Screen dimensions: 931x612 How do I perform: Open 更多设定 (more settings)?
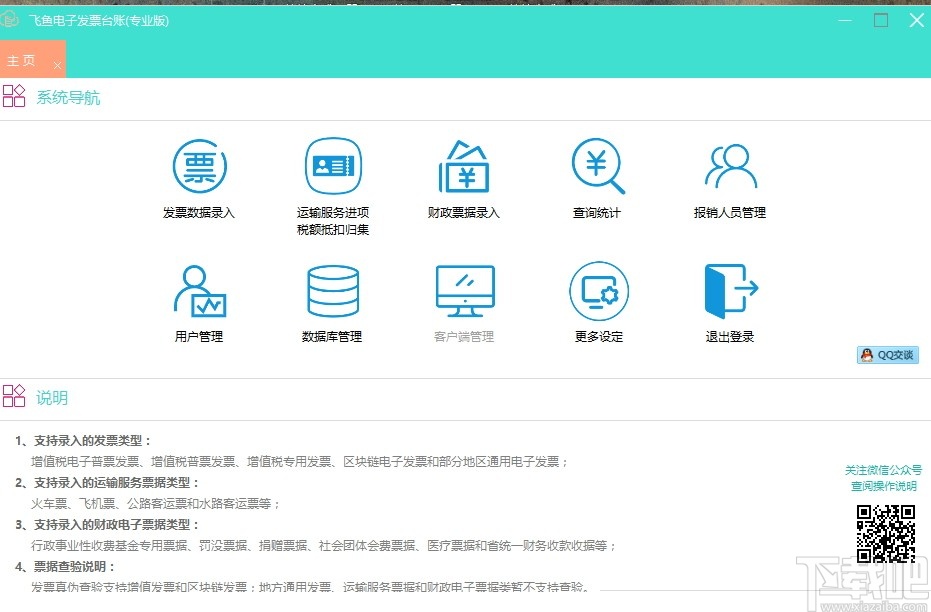(597, 300)
